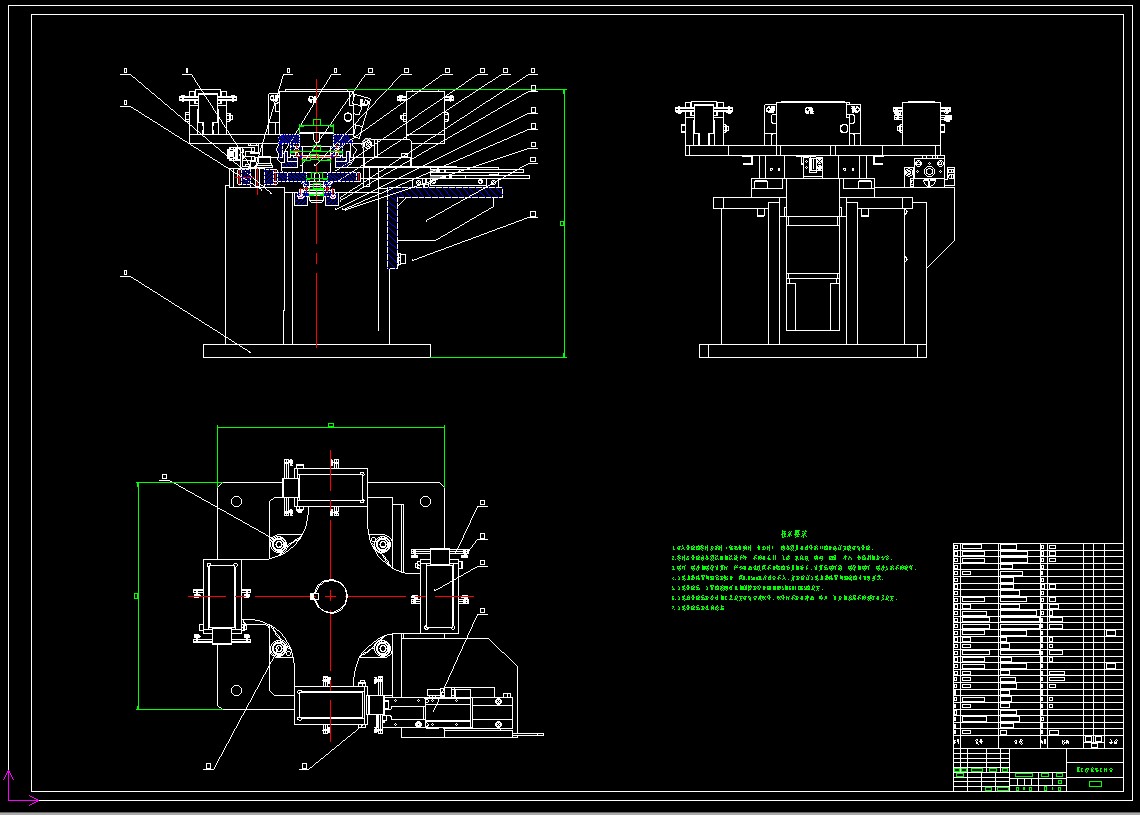Select the green overall height dimension line
The height and width of the screenshot is (815, 1140).
pyautogui.click(x=565, y=223)
